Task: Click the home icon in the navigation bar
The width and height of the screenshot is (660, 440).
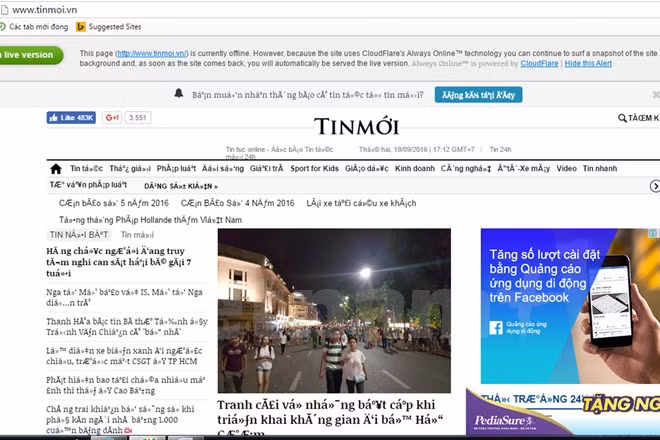Action: [x=56, y=169]
